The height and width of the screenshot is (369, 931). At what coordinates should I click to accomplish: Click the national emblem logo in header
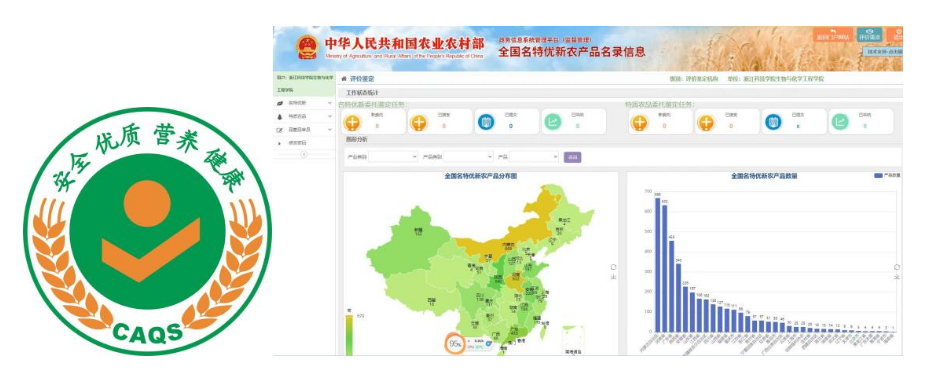(307, 47)
